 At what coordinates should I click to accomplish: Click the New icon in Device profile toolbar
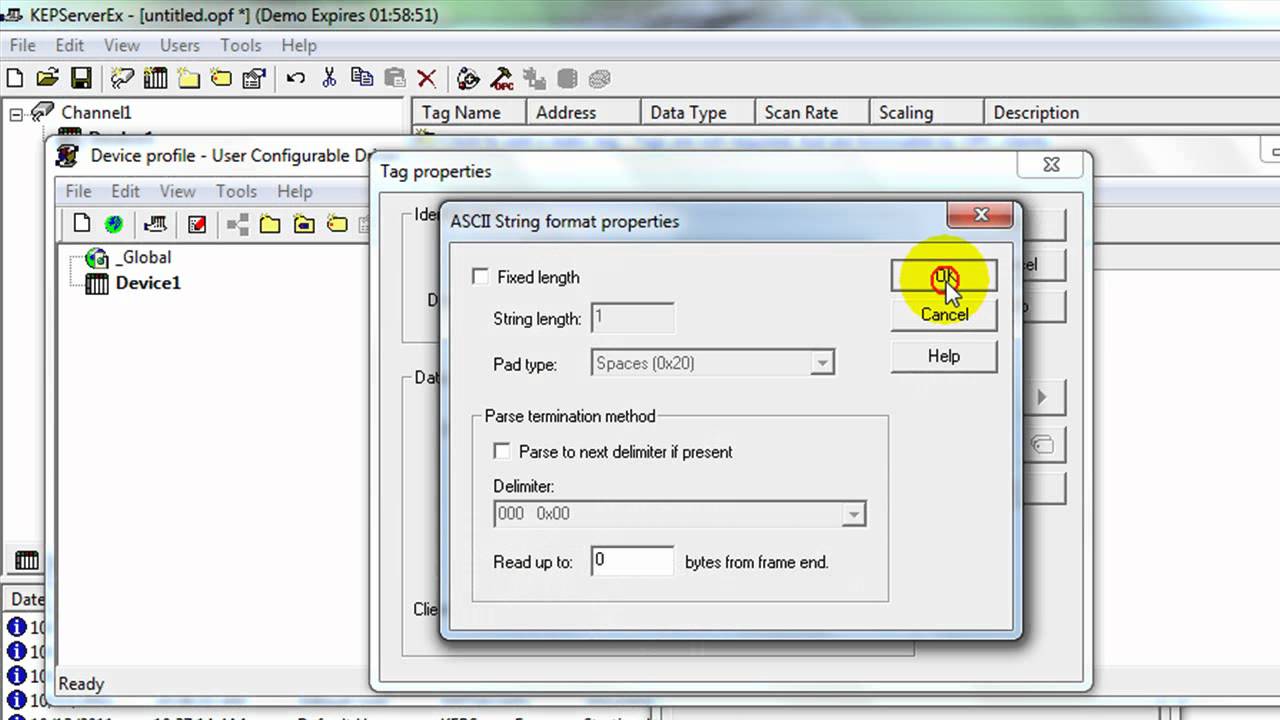click(x=82, y=224)
